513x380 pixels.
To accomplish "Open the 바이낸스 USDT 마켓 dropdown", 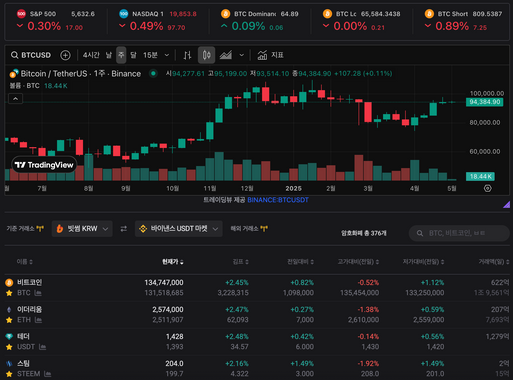I will [179, 229].
